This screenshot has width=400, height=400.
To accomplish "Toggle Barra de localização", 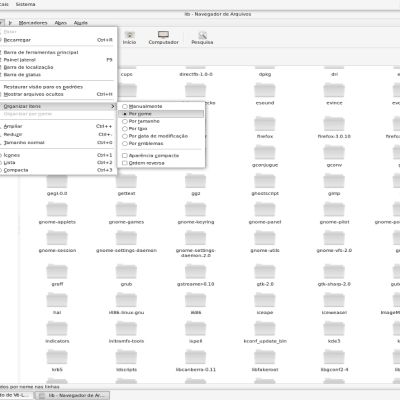I will pos(57,67).
